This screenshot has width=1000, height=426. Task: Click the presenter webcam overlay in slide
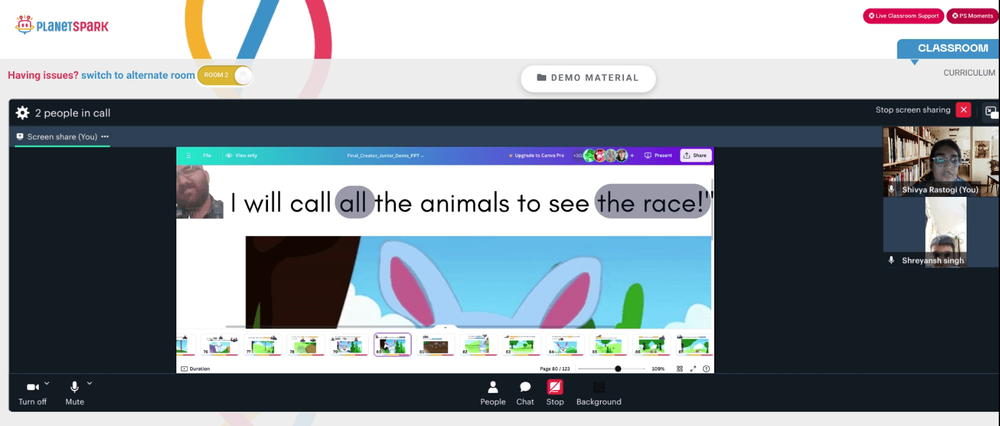(200, 192)
